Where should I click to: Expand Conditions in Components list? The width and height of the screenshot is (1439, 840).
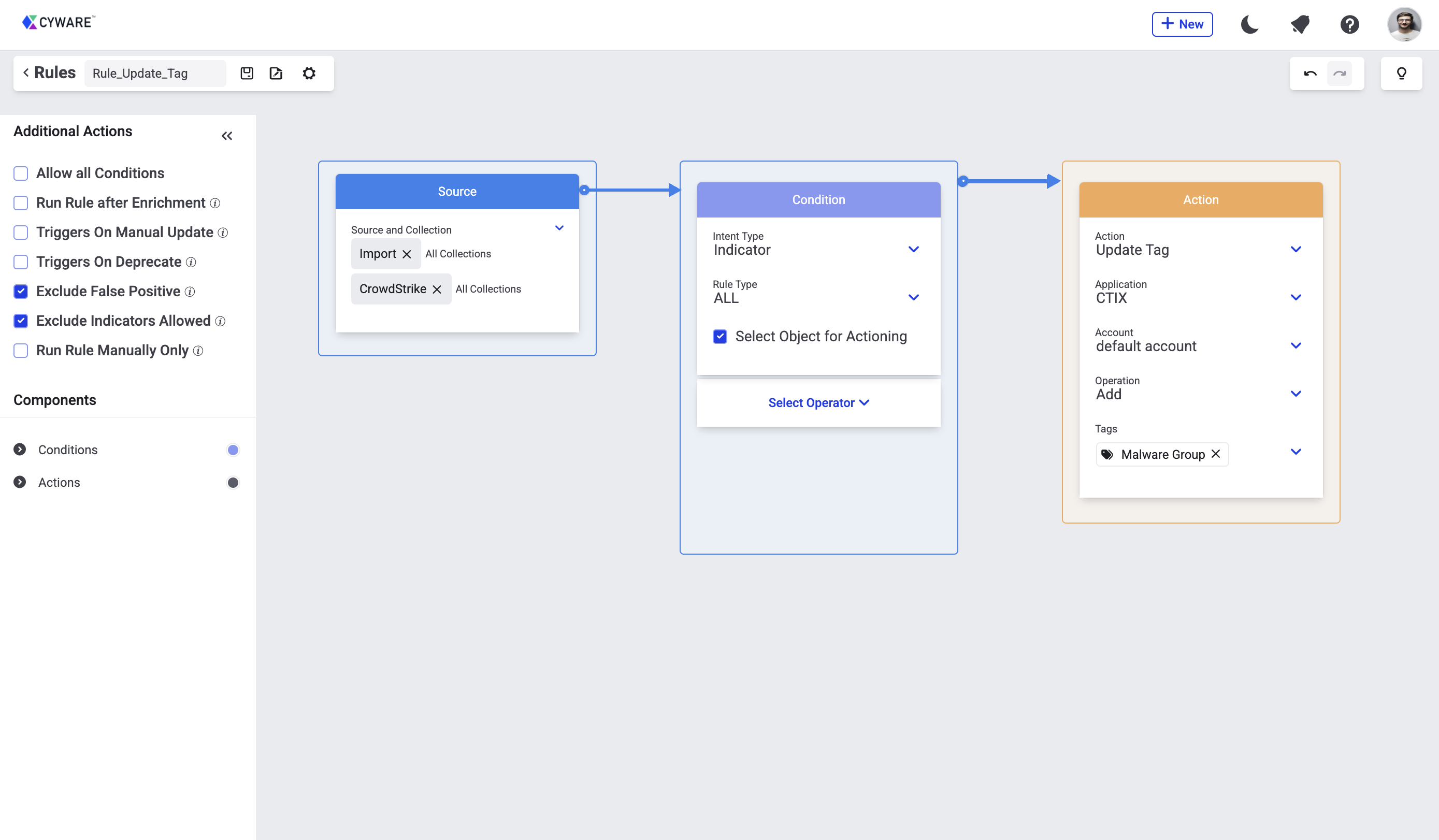20,450
